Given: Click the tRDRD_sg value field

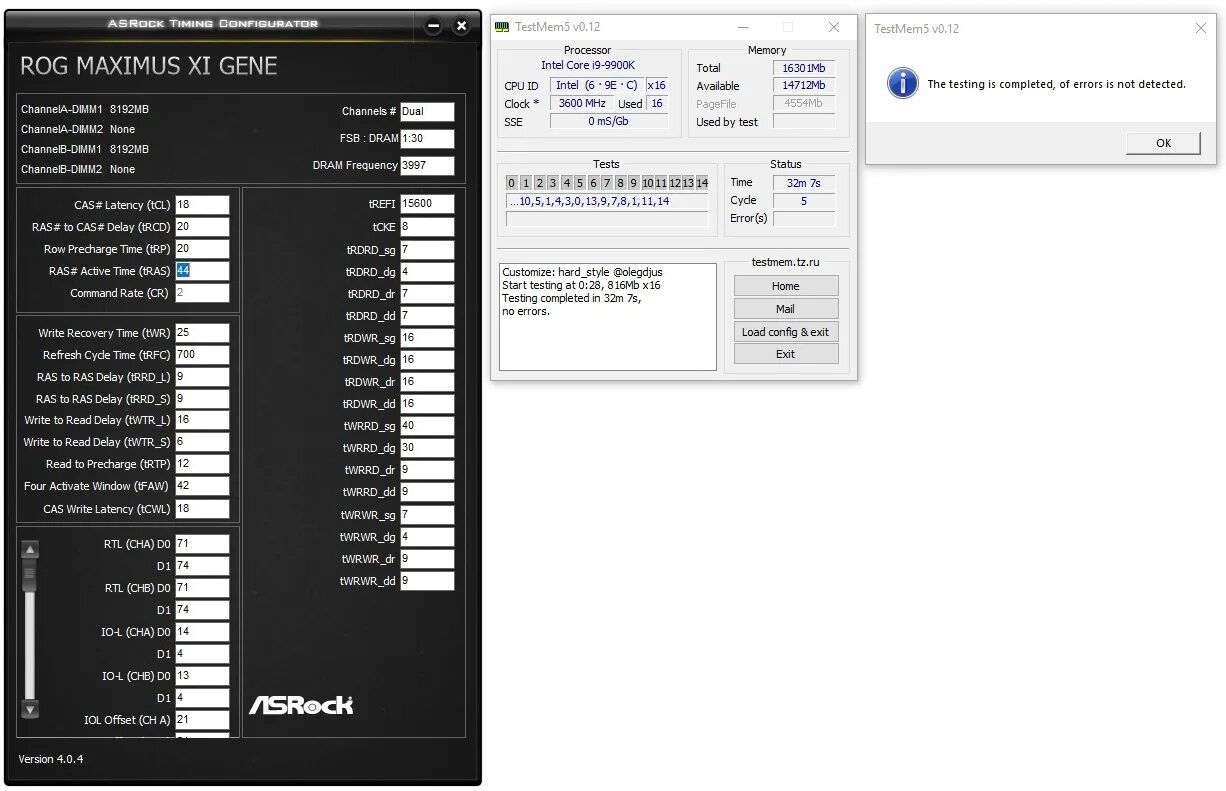Looking at the screenshot, I should [x=427, y=250].
